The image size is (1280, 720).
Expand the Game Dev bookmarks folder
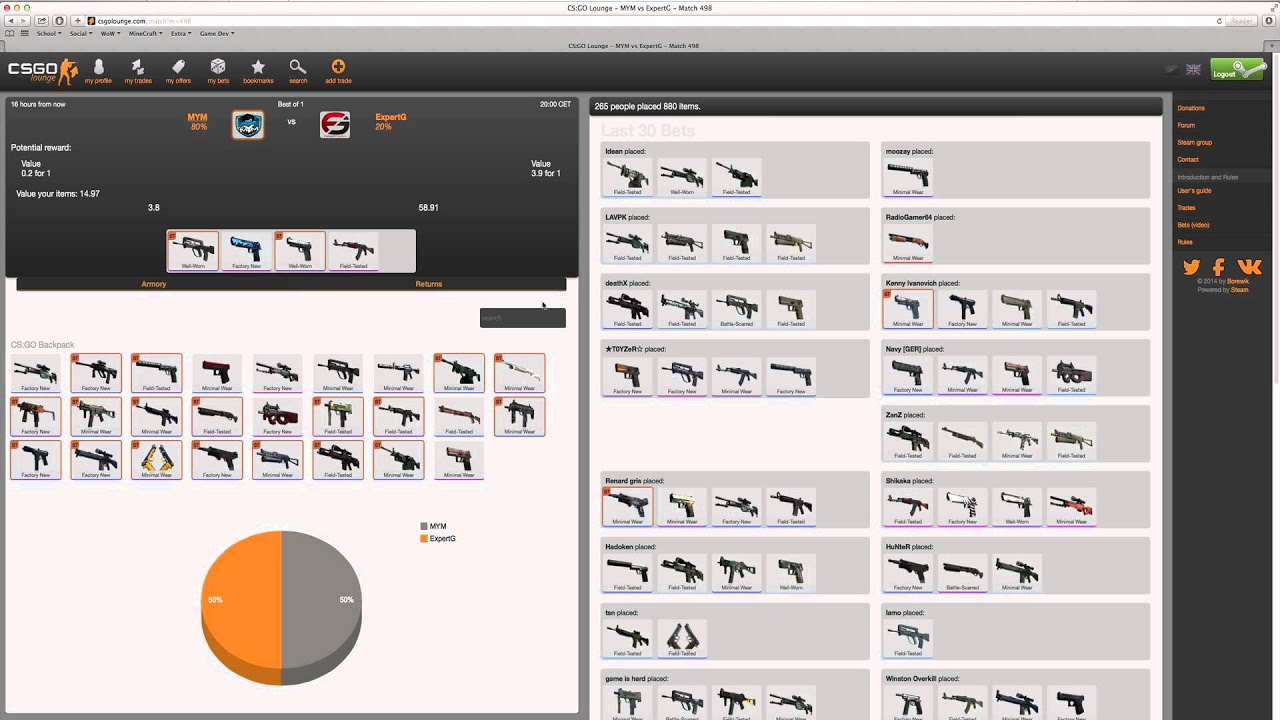[217, 33]
